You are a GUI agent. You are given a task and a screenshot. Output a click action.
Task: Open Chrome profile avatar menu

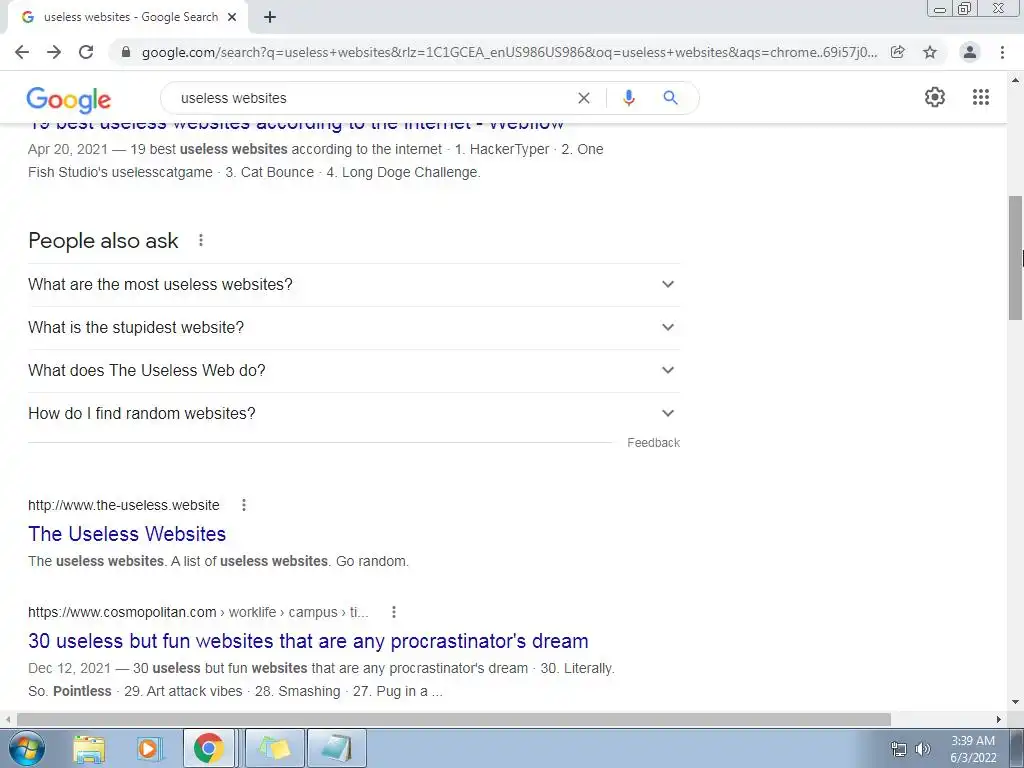(970, 52)
